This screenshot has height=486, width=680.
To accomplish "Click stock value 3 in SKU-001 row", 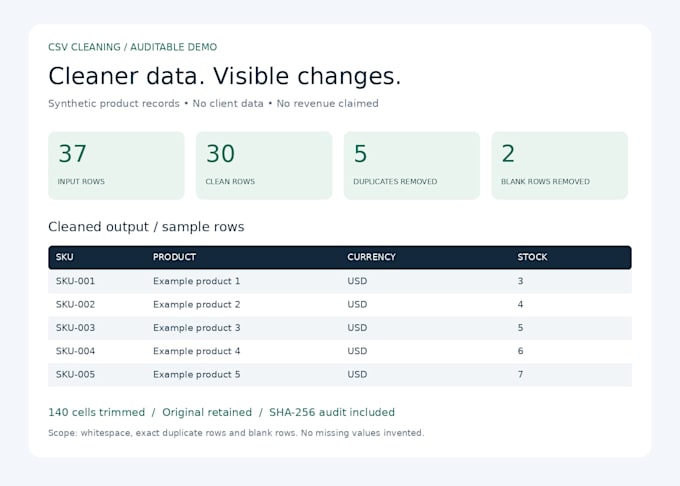I will click(x=520, y=281).
